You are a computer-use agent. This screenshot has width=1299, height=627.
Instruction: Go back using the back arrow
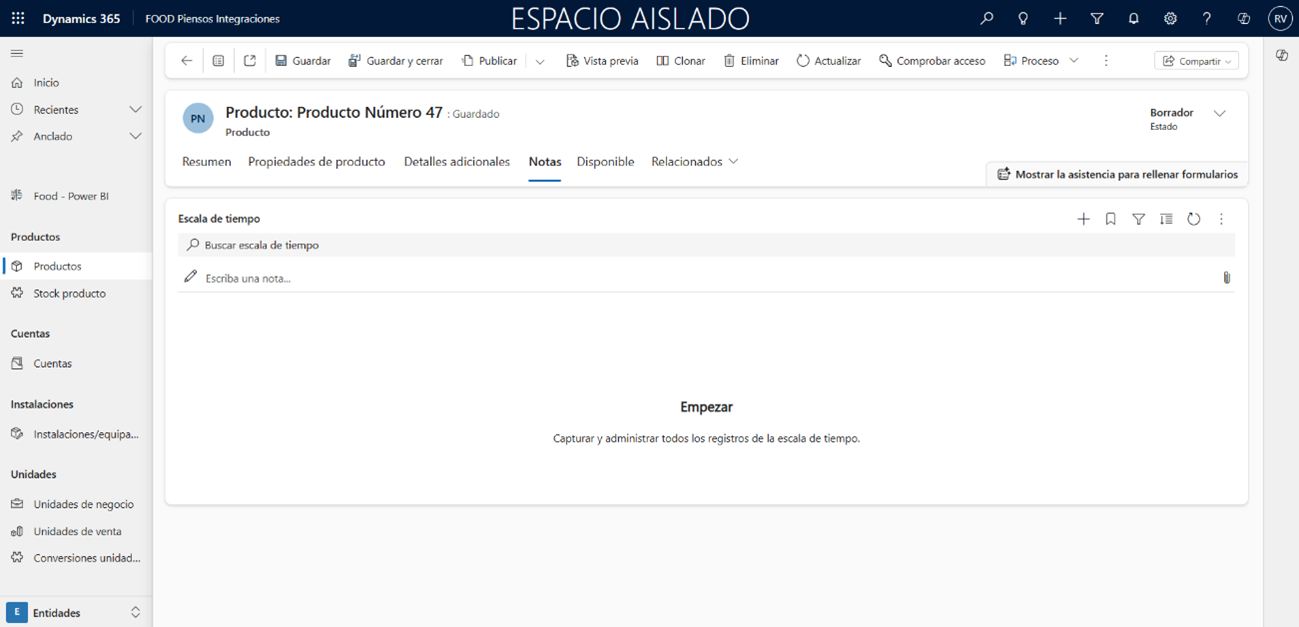click(x=186, y=61)
